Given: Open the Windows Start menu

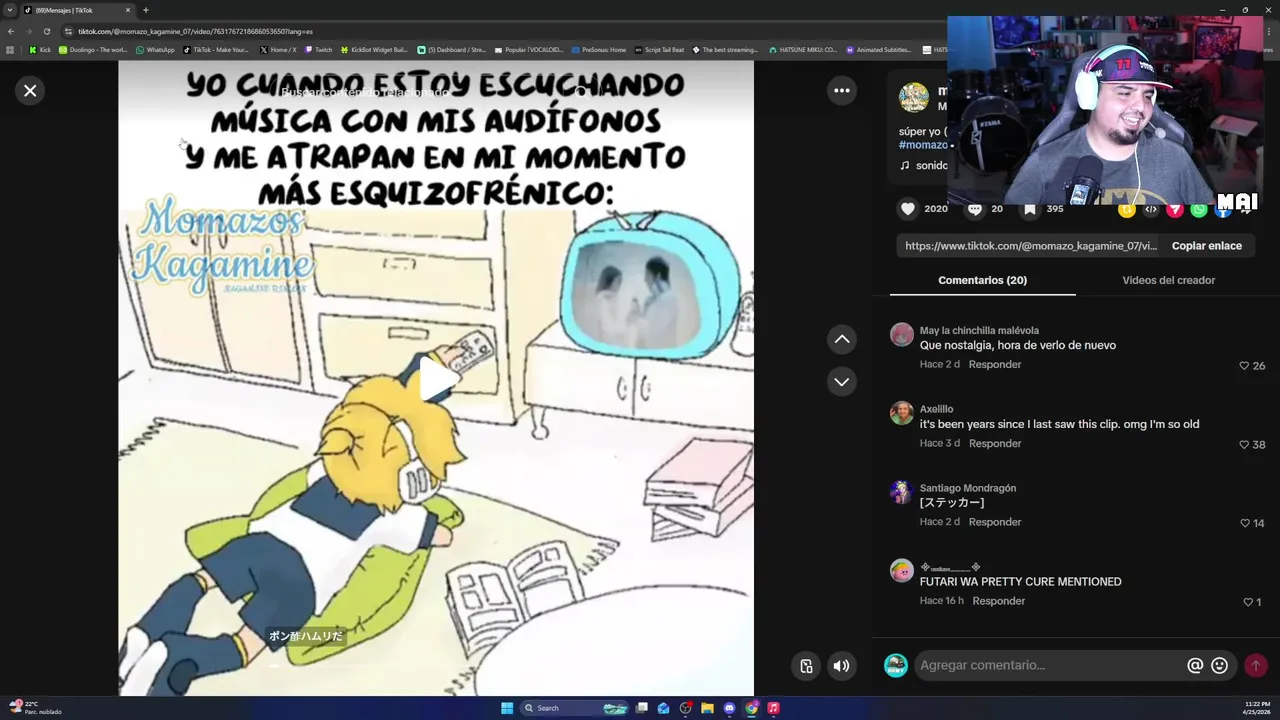Looking at the screenshot, I should [507, 708].
